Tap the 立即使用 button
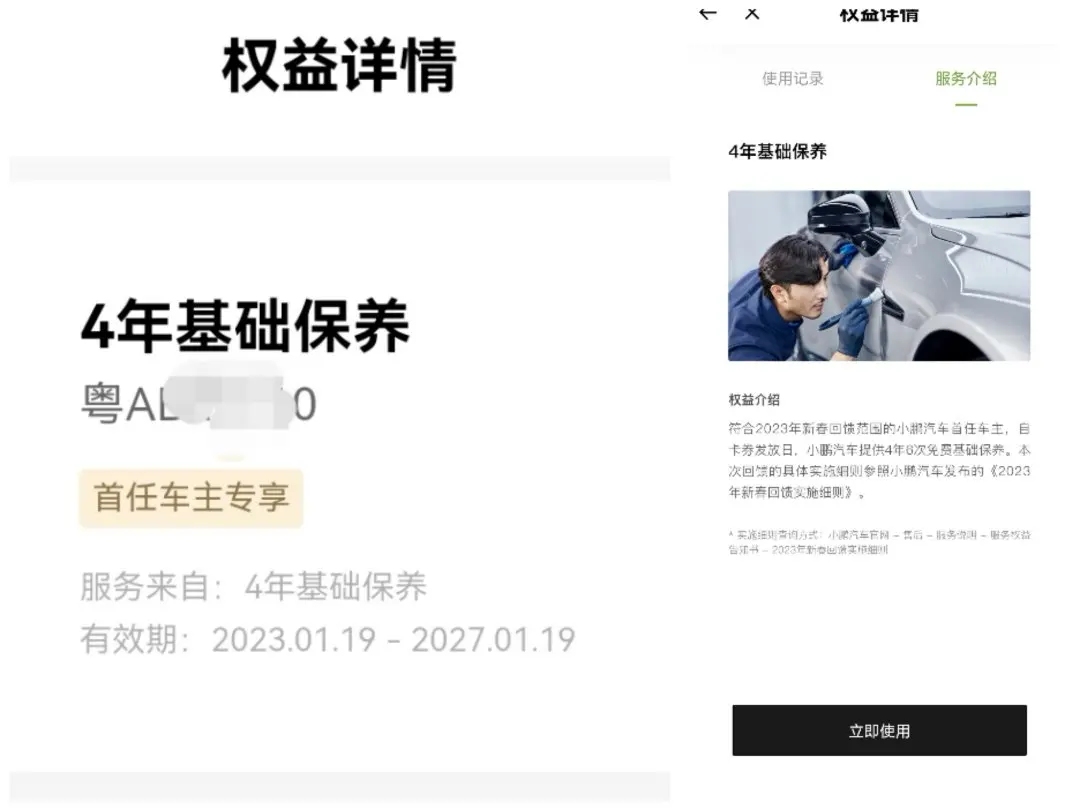1080x810 pixels. click(880, 730)
